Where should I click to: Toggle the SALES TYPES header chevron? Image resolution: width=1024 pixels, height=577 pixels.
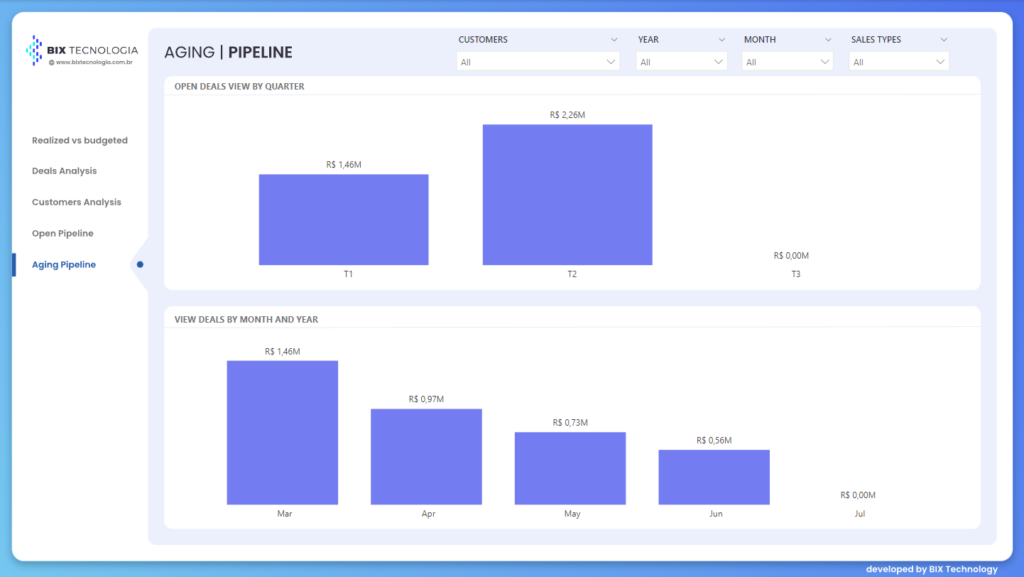(x=943, y=40)
